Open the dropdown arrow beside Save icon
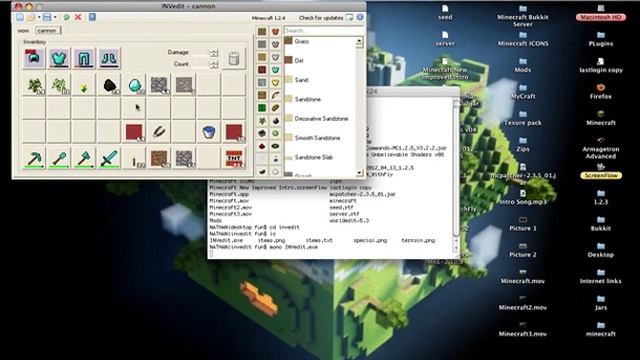 coord(55,18)
